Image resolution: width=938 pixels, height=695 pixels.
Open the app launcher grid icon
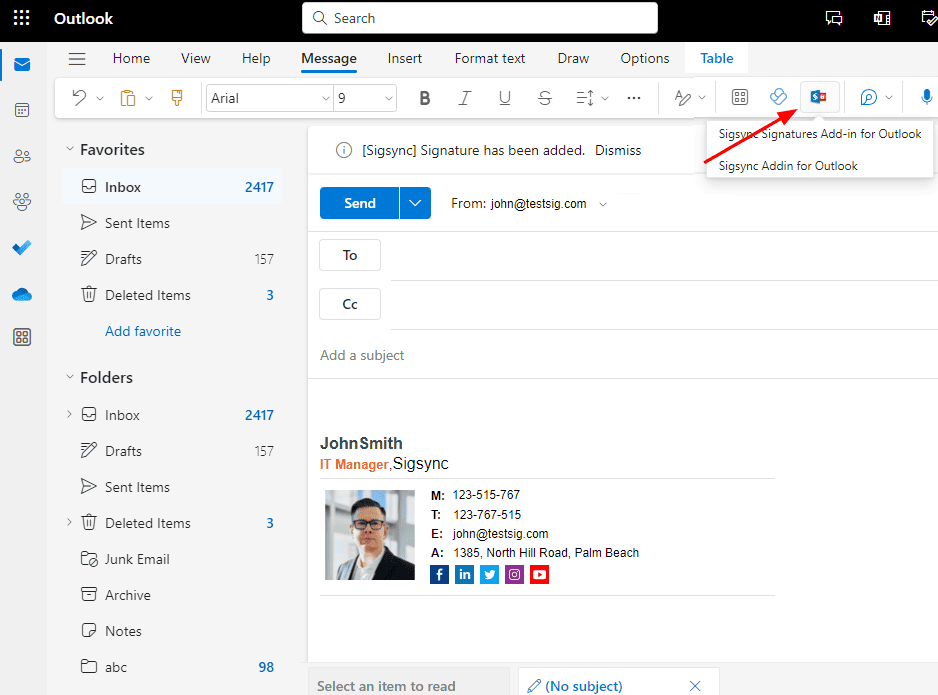tap(21, 19)
